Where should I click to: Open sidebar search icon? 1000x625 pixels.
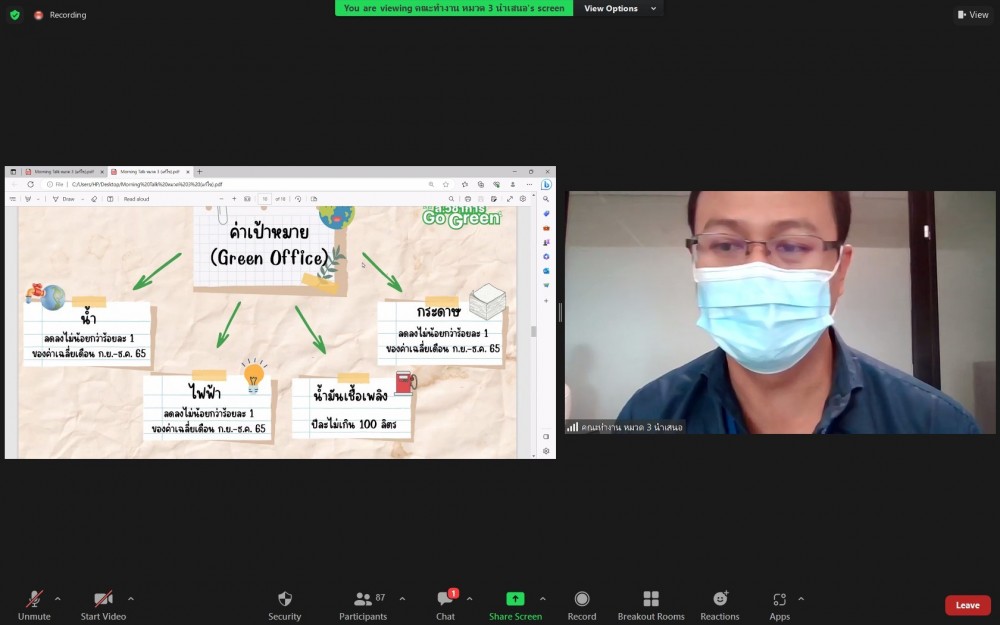546,199
